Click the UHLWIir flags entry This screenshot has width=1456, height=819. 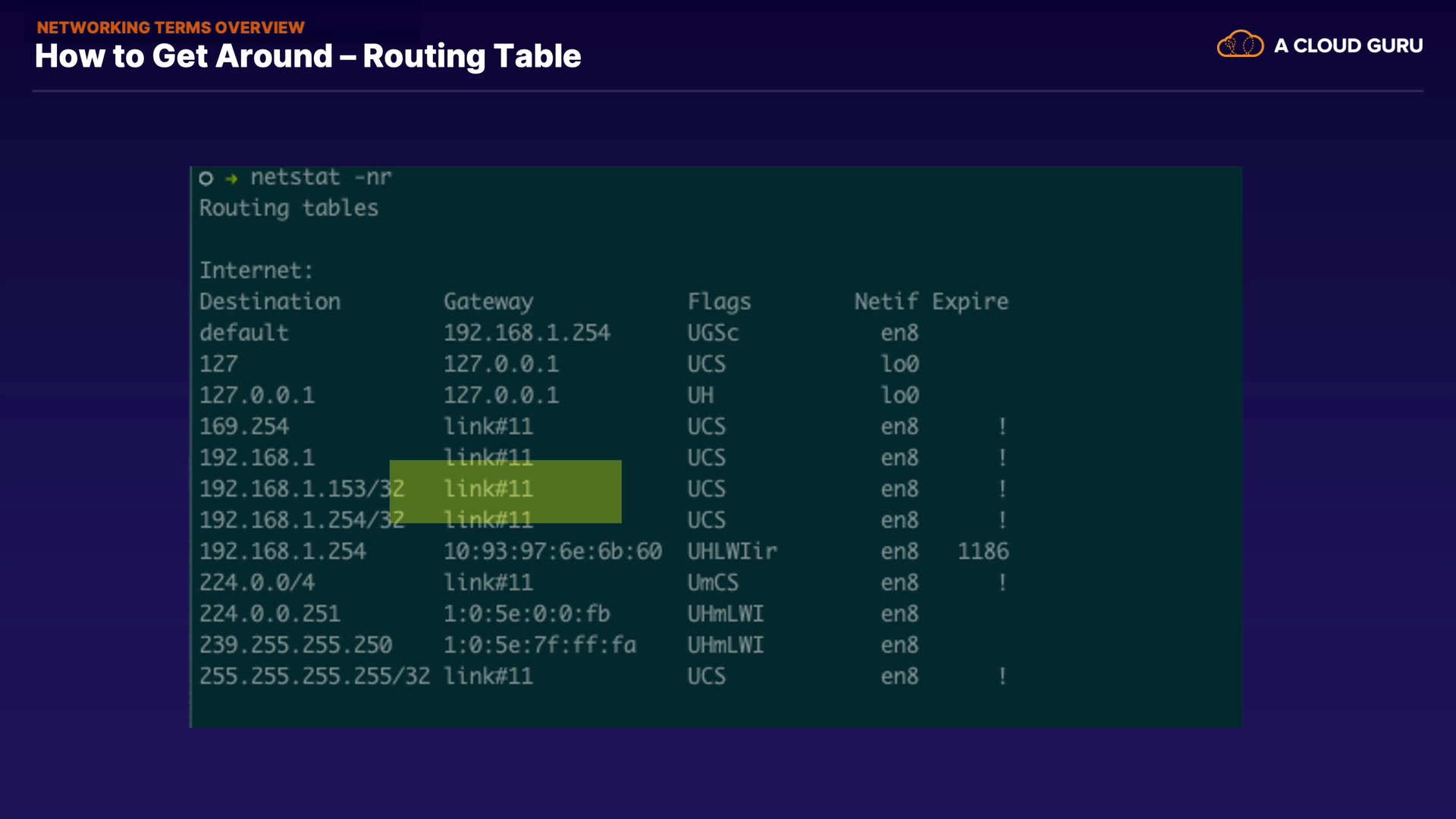click(732, 551)
